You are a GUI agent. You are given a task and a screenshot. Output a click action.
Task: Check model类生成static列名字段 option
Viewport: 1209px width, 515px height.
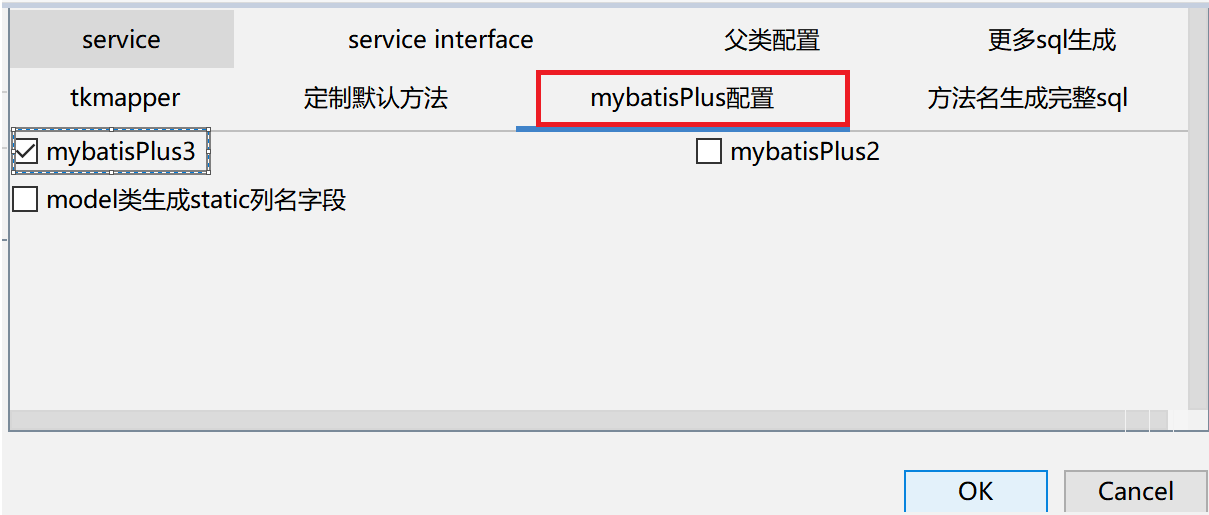[x=26, y=200]
